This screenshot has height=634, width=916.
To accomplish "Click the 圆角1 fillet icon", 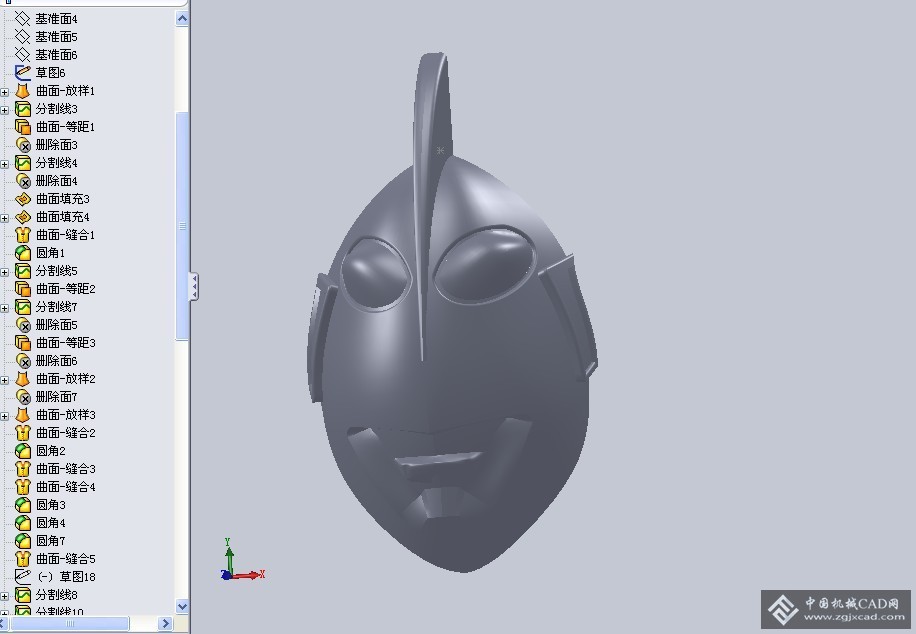I will point(22,253).
